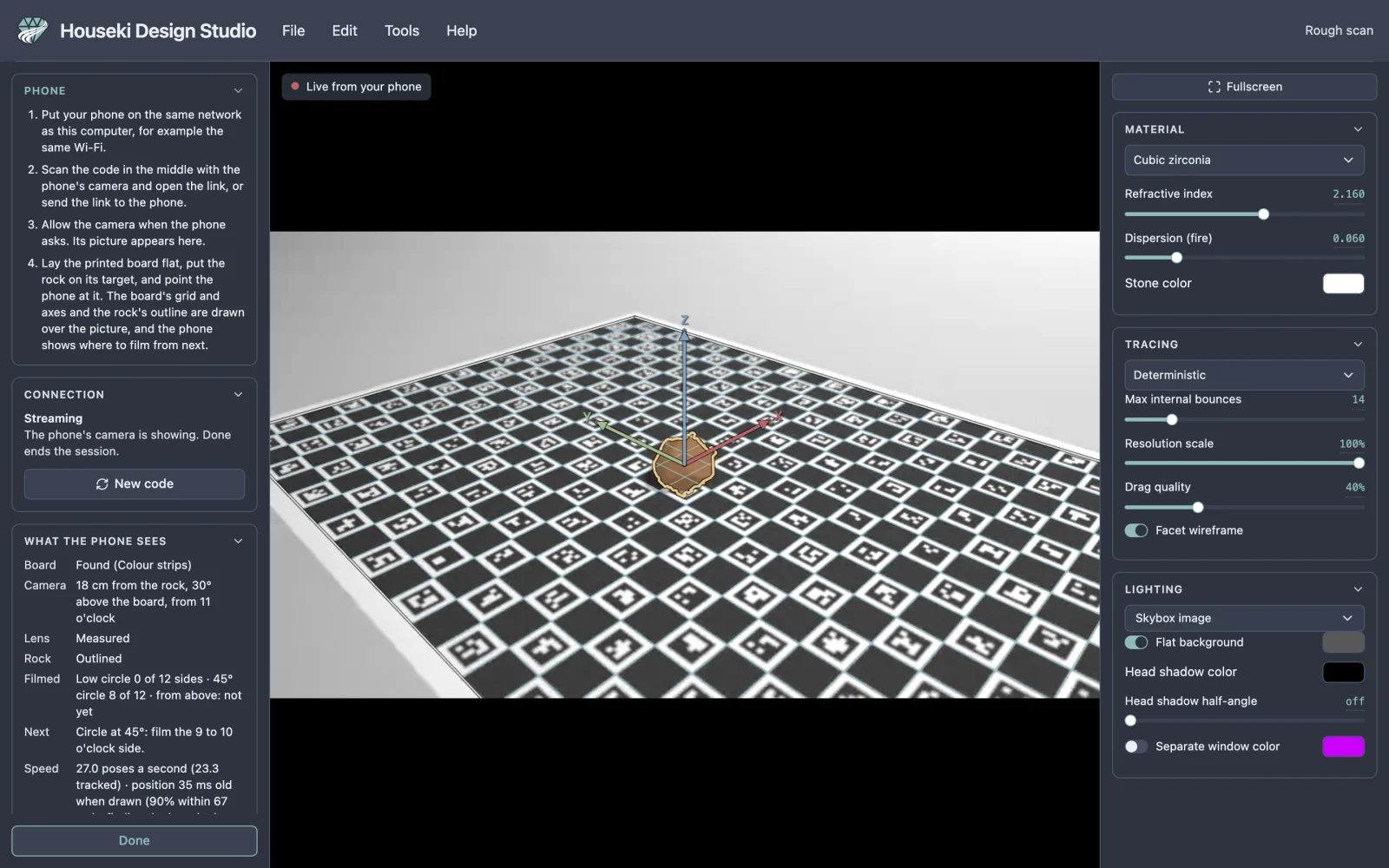The height and width of the screenshot is (868, 1389).
Task: Open the Separate window color swatch
Action: click(x=1343, y=746)
